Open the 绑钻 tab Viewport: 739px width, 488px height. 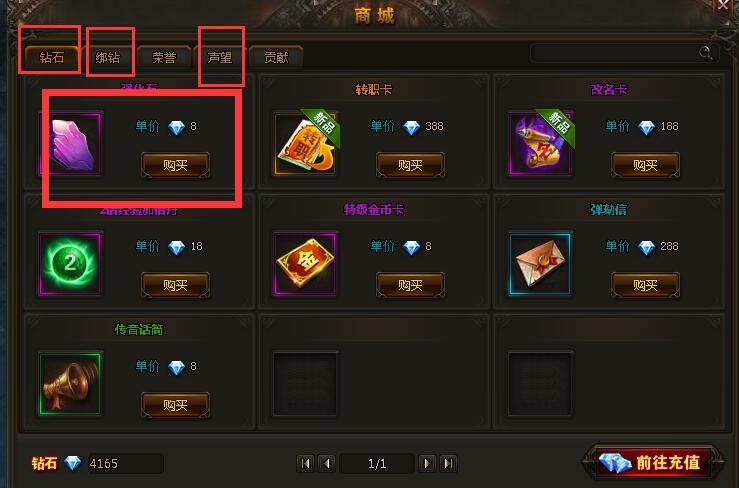pos(108,58)
